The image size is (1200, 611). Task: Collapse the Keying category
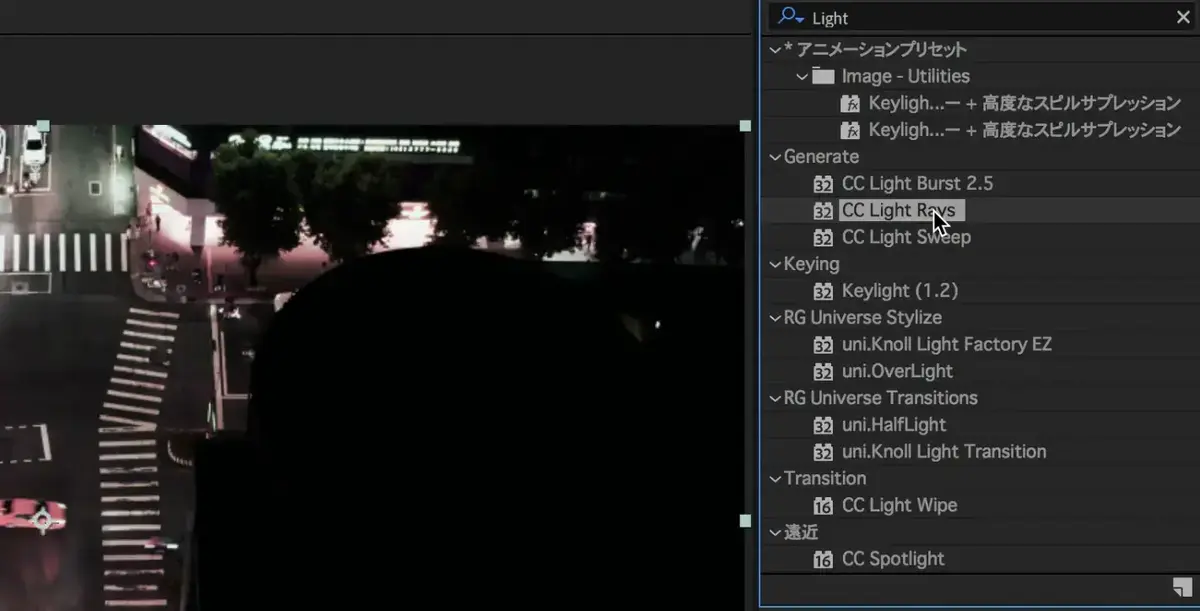click(773, 264)
